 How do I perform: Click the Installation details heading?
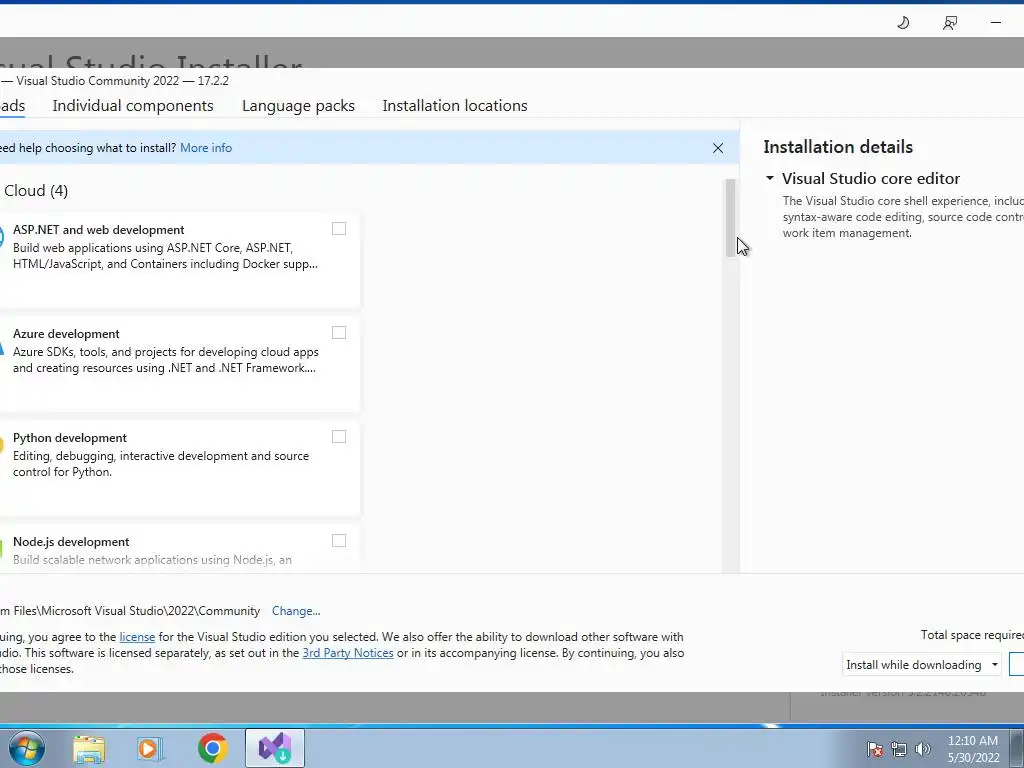[x=838, y=147]
